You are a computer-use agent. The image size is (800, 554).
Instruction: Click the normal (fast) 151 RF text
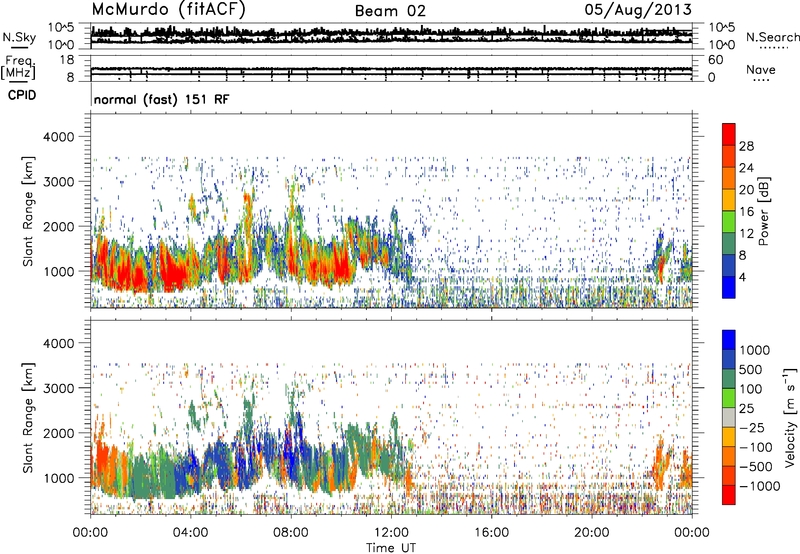click(x=161, y=99)
